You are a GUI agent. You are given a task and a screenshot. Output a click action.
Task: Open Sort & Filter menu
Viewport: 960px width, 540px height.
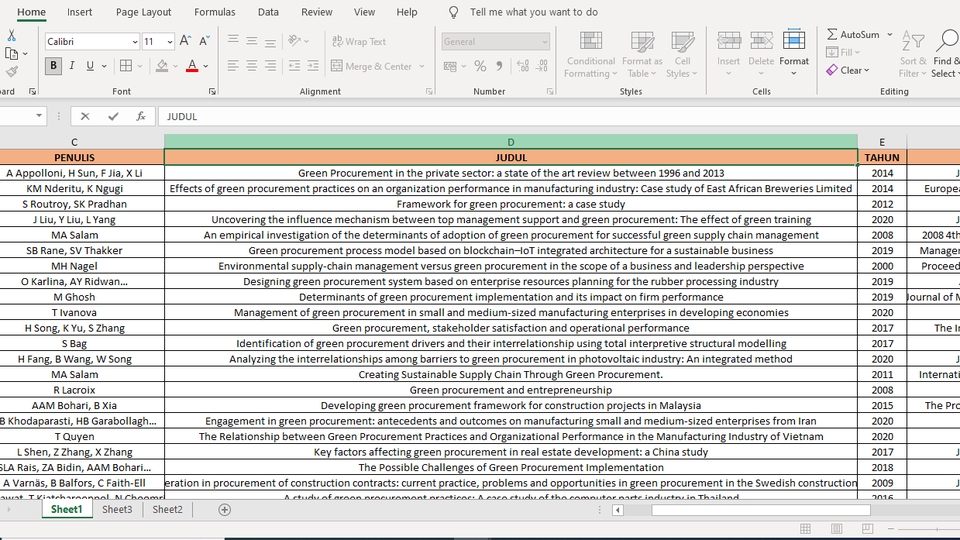[913, 54]
